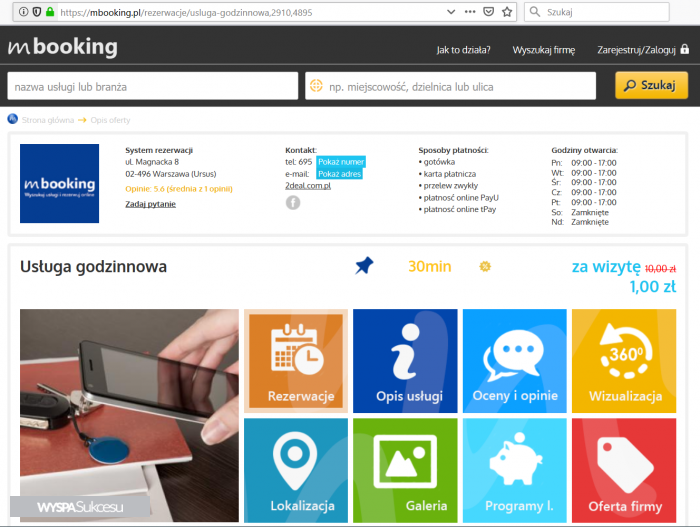The width and height of the screenshot is (700, 527).
Task: Click the blue pushpin icon
Action: click(x=364, y=266)
